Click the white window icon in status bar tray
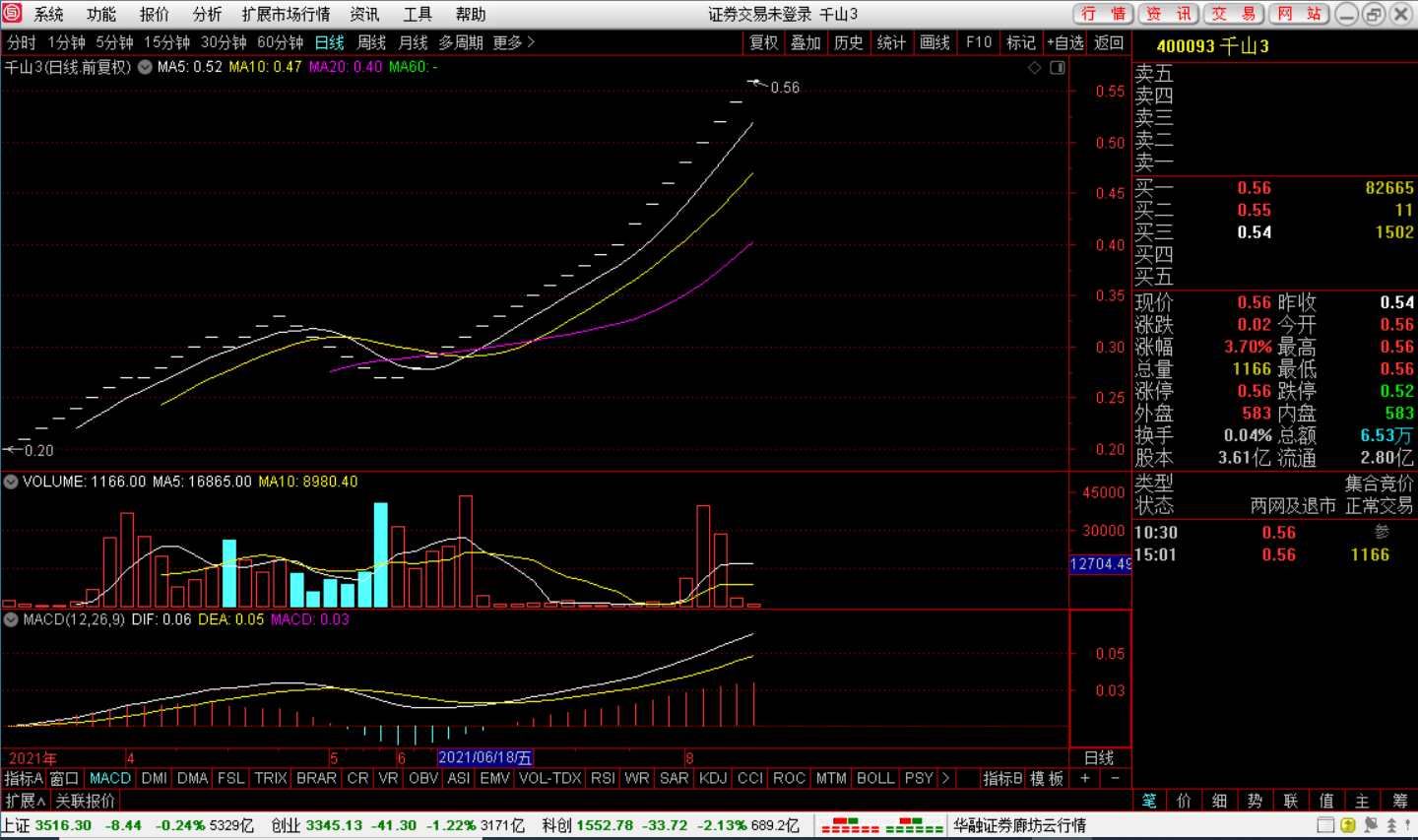This screenshot has height=840, width=1418. tap(1326, 825)
